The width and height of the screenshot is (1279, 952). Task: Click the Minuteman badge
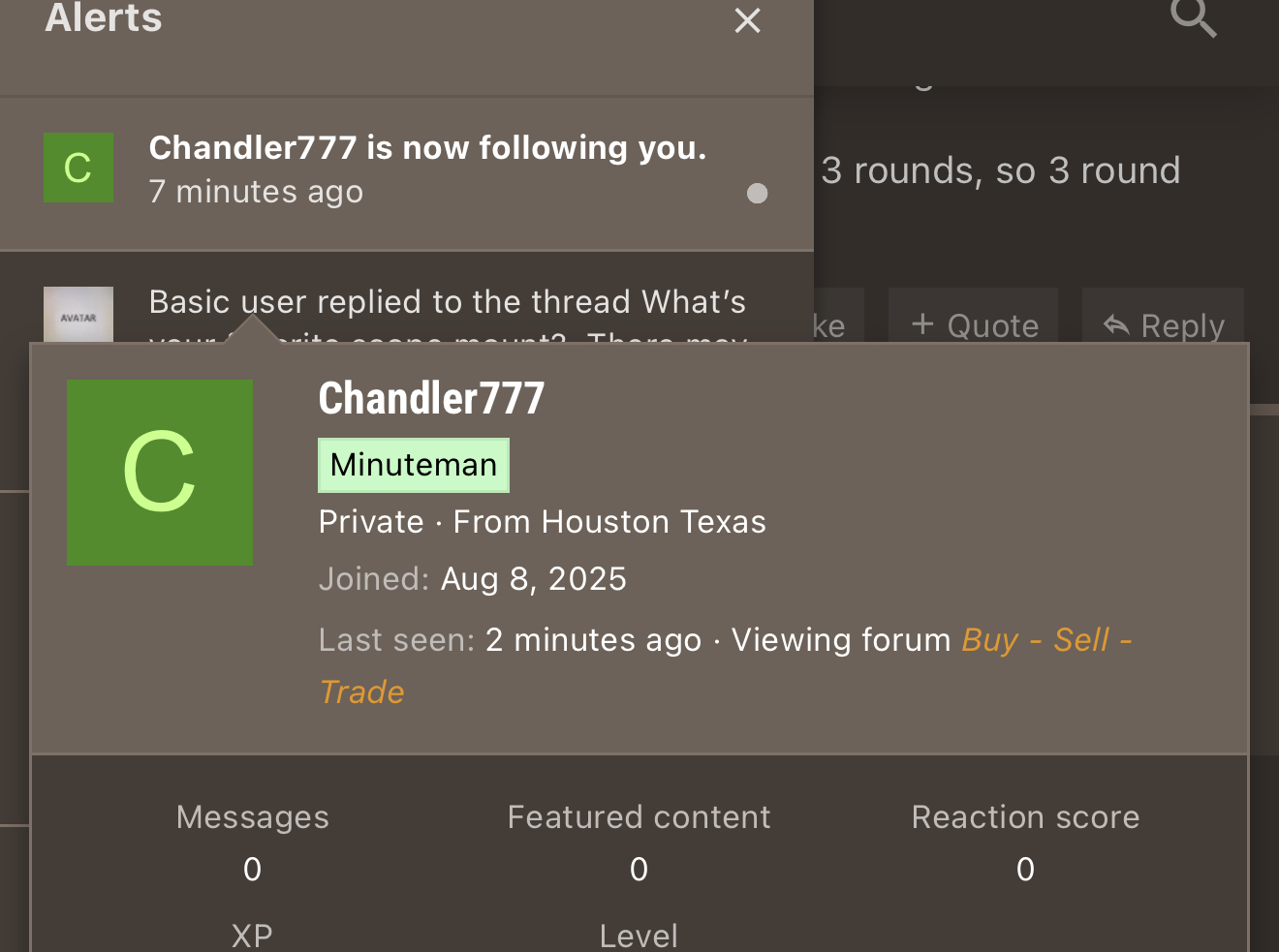pyautogui.click(x=414, y=465)
